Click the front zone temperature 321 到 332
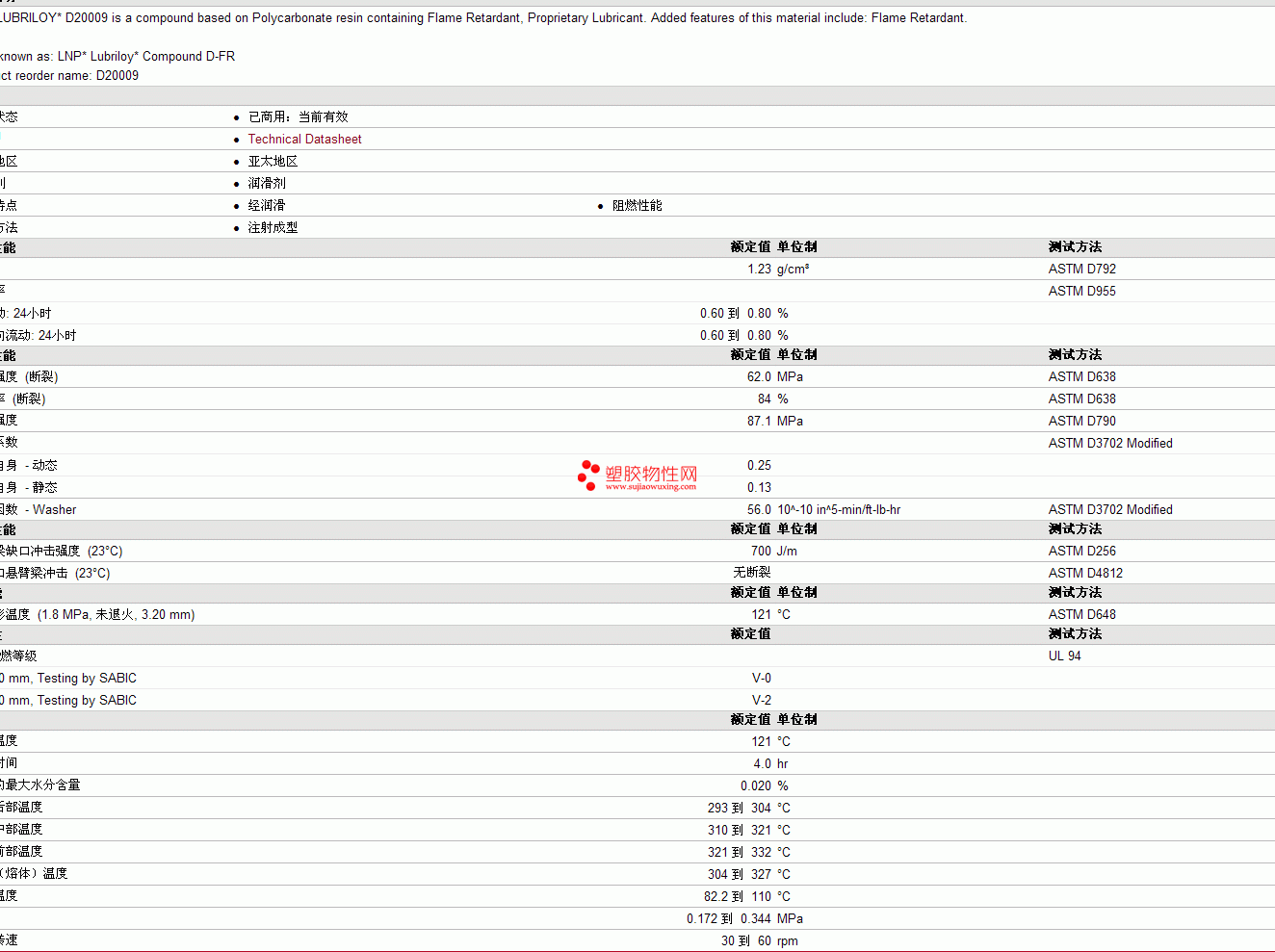 [740, 852]
